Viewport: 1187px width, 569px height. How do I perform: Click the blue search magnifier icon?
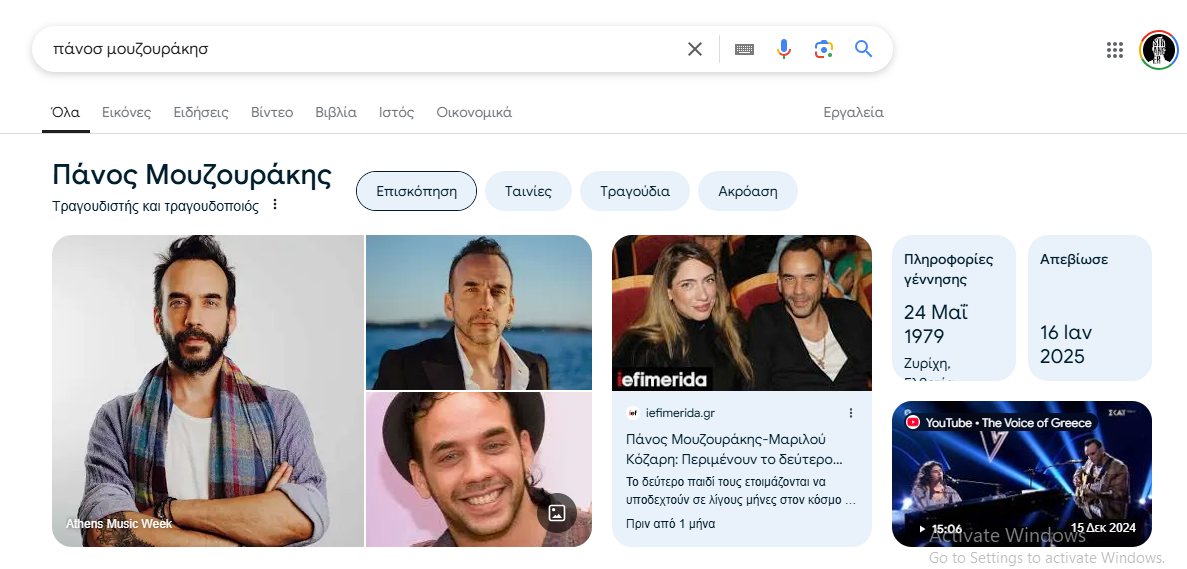tap(864, 49)
